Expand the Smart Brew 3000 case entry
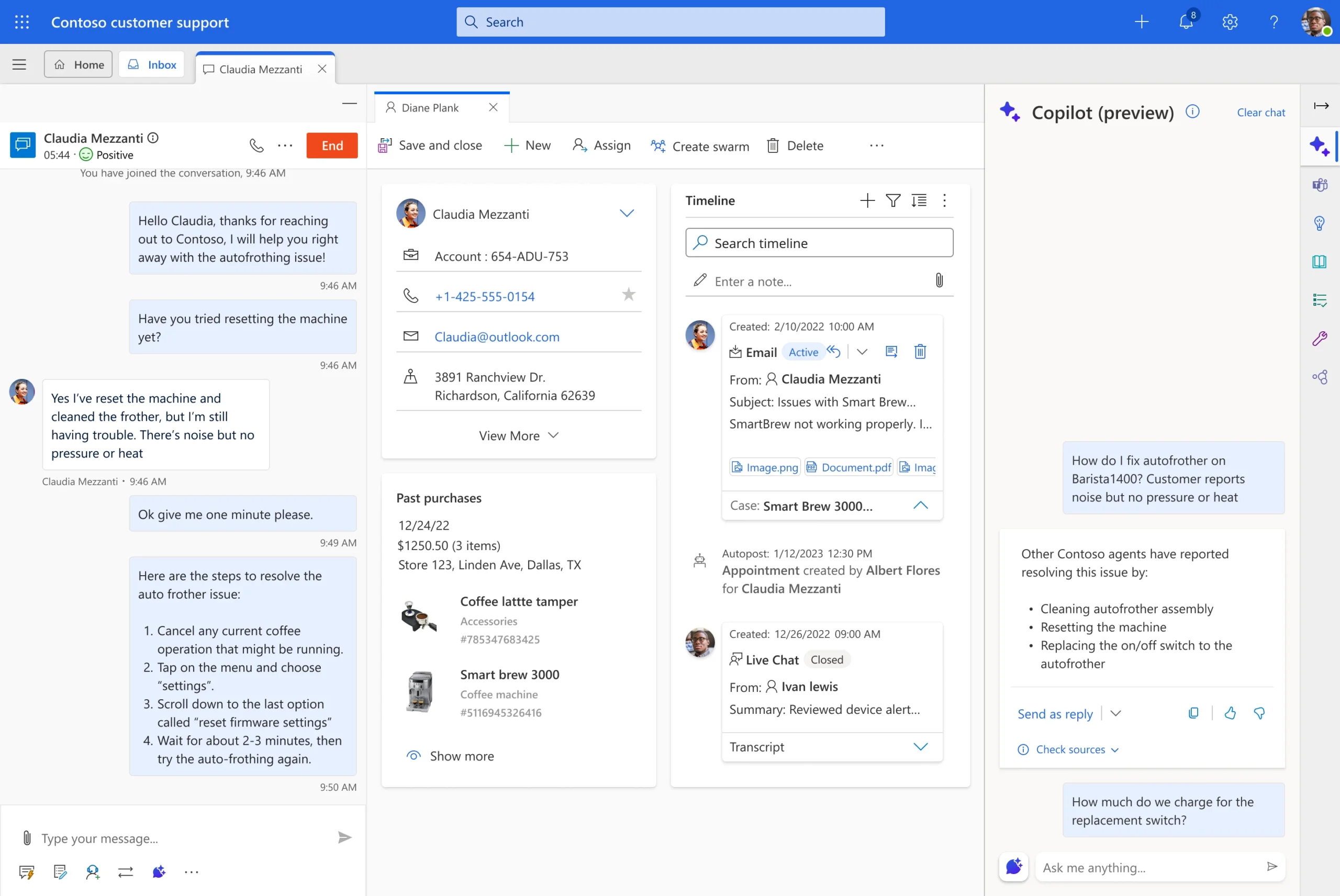The height and width of the screenshot is (896, 1340). [x=920, y=505]
